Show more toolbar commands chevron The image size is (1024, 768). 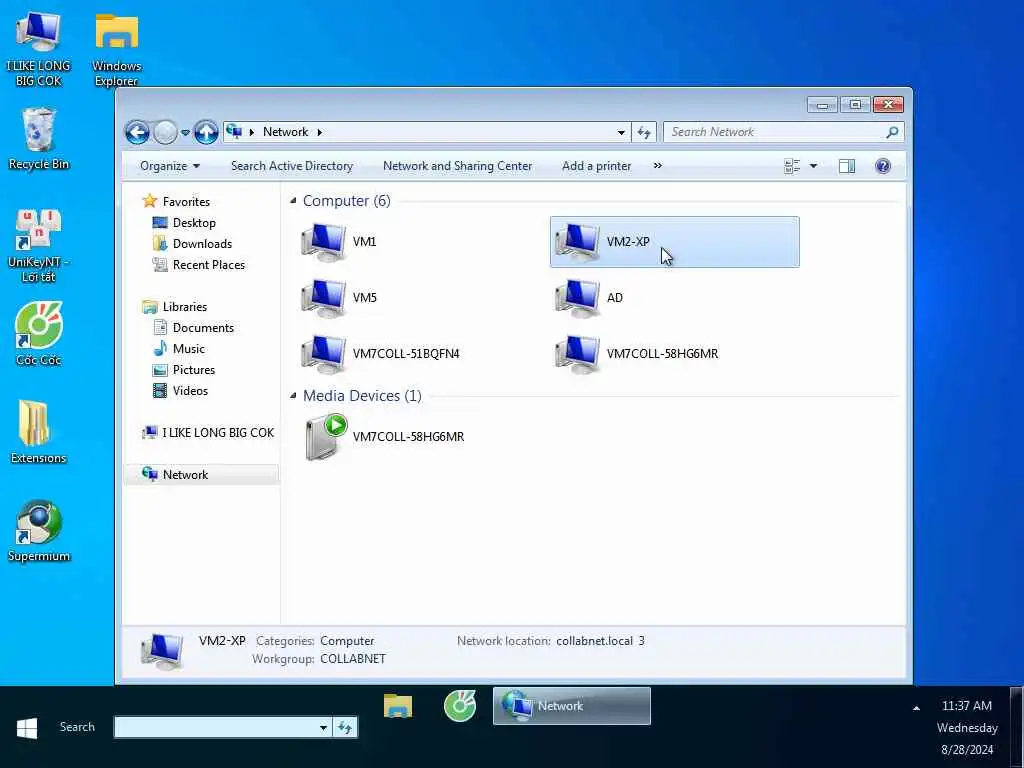pos(658,166)
